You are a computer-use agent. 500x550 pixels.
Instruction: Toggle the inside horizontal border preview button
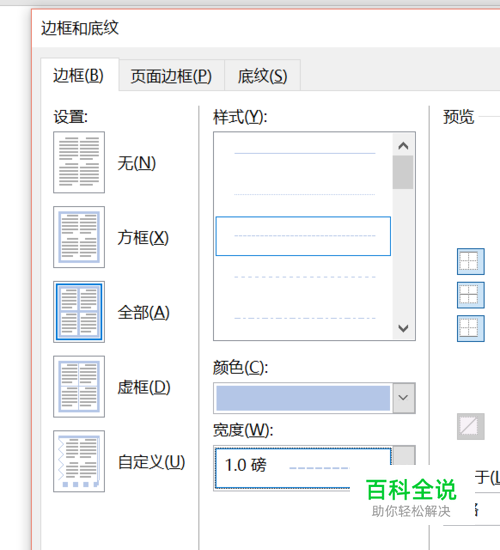(x=471, y=295)
